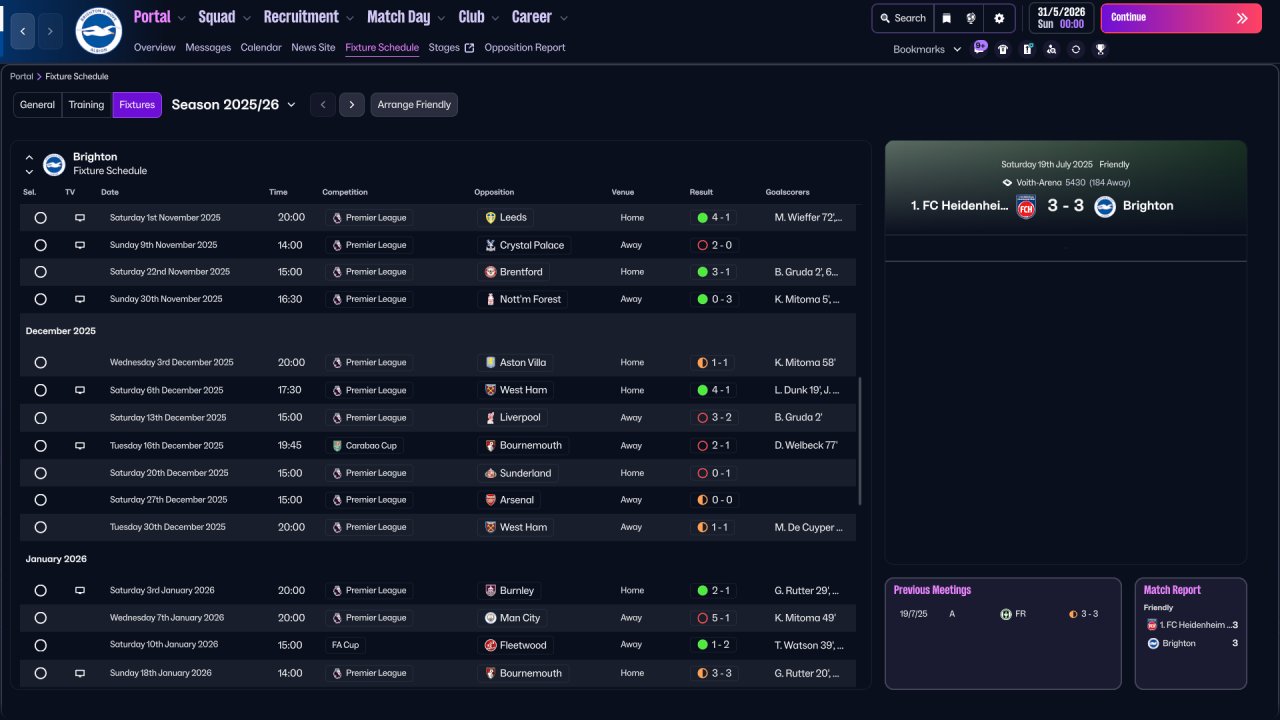Image resolution: width=1280 pixels, height=720 pixels.
Task: Open the trophy icon in bookmarks bar
Action: click(1100, 49)
